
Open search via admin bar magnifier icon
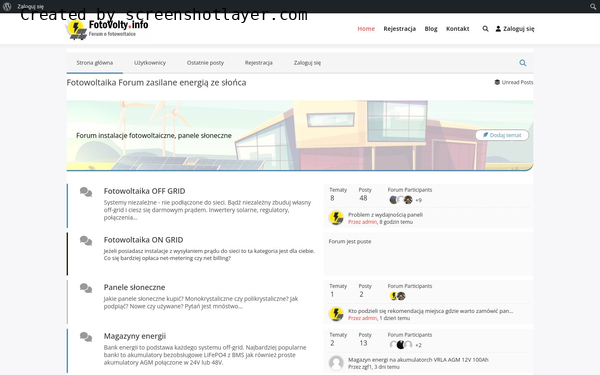click(593, 6)
